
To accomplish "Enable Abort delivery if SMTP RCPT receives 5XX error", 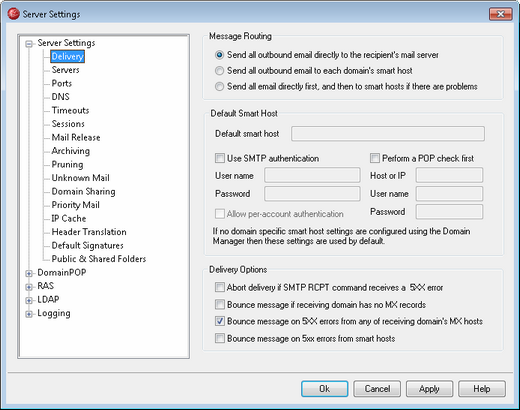I will (x=220, y=287).
